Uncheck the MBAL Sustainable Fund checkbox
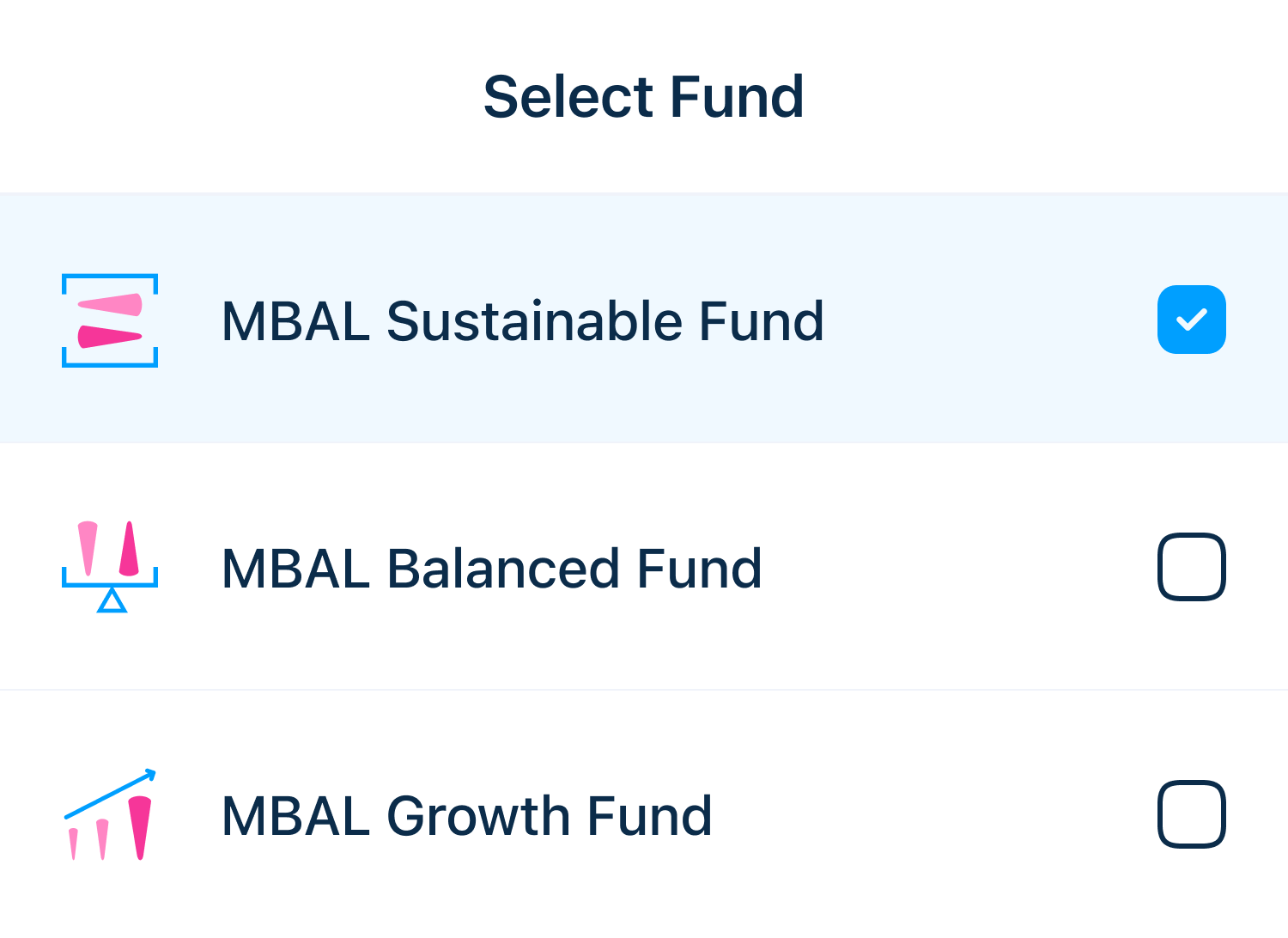The width and height of the screenshot is (1288, 938). pyautogui.click(x=1191, y=320)
